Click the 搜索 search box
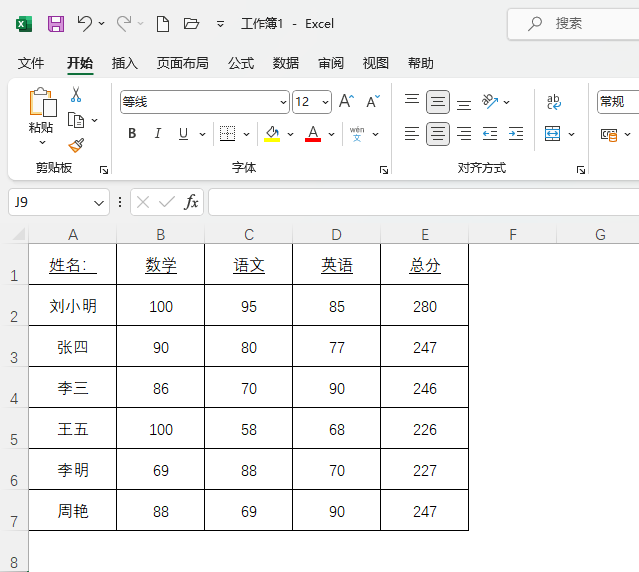The width and height of the screenshot is (639, 572). (x=573, y=24)
